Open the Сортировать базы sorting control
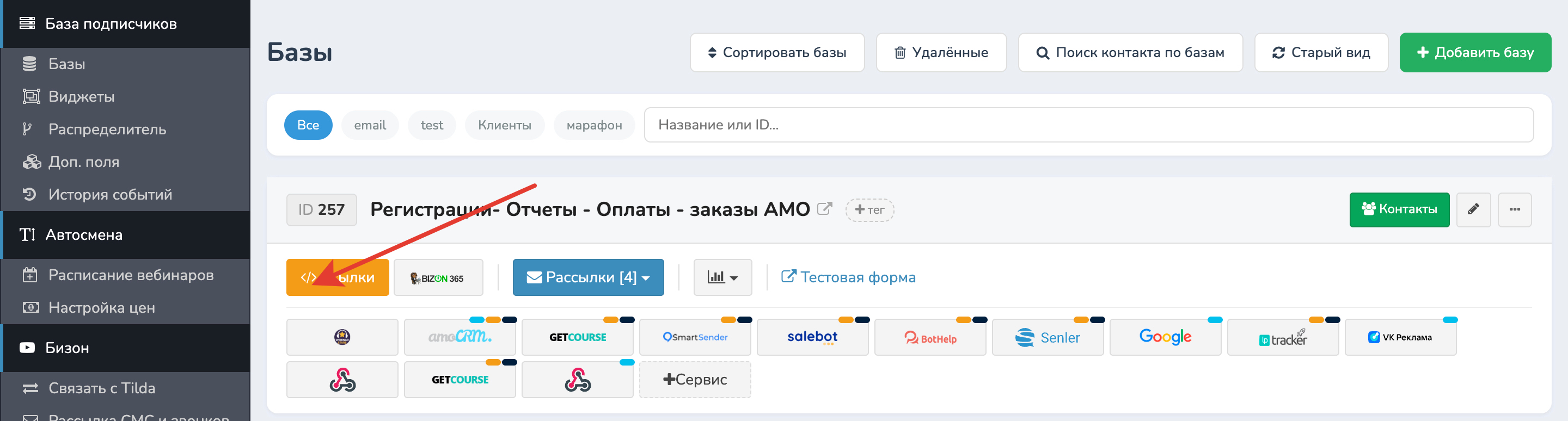The image size is (1568, 421). coord(777,53)
